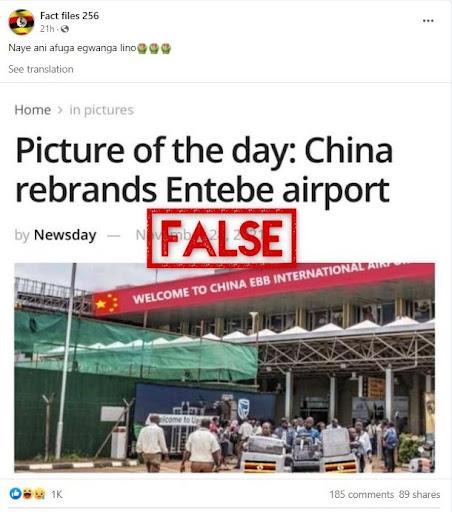The image size is (452, 512).
Task: Click the laughing Haha reaction icon
Action: 28,493
